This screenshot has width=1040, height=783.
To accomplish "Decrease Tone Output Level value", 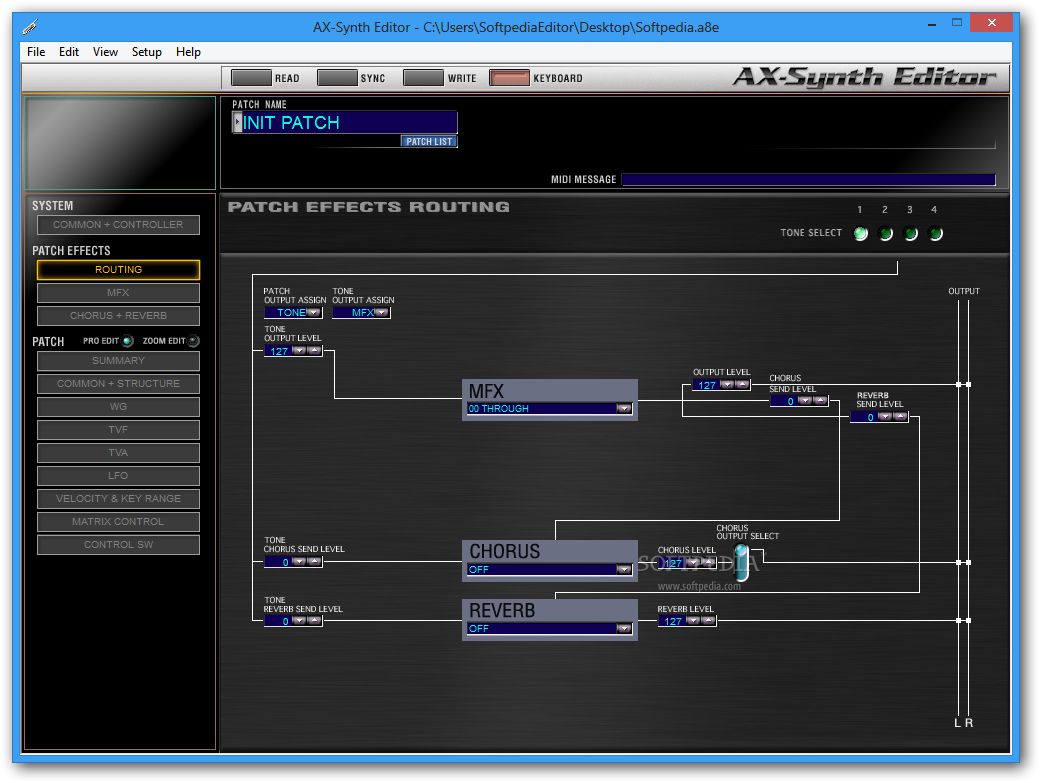I will coord(299,351).
